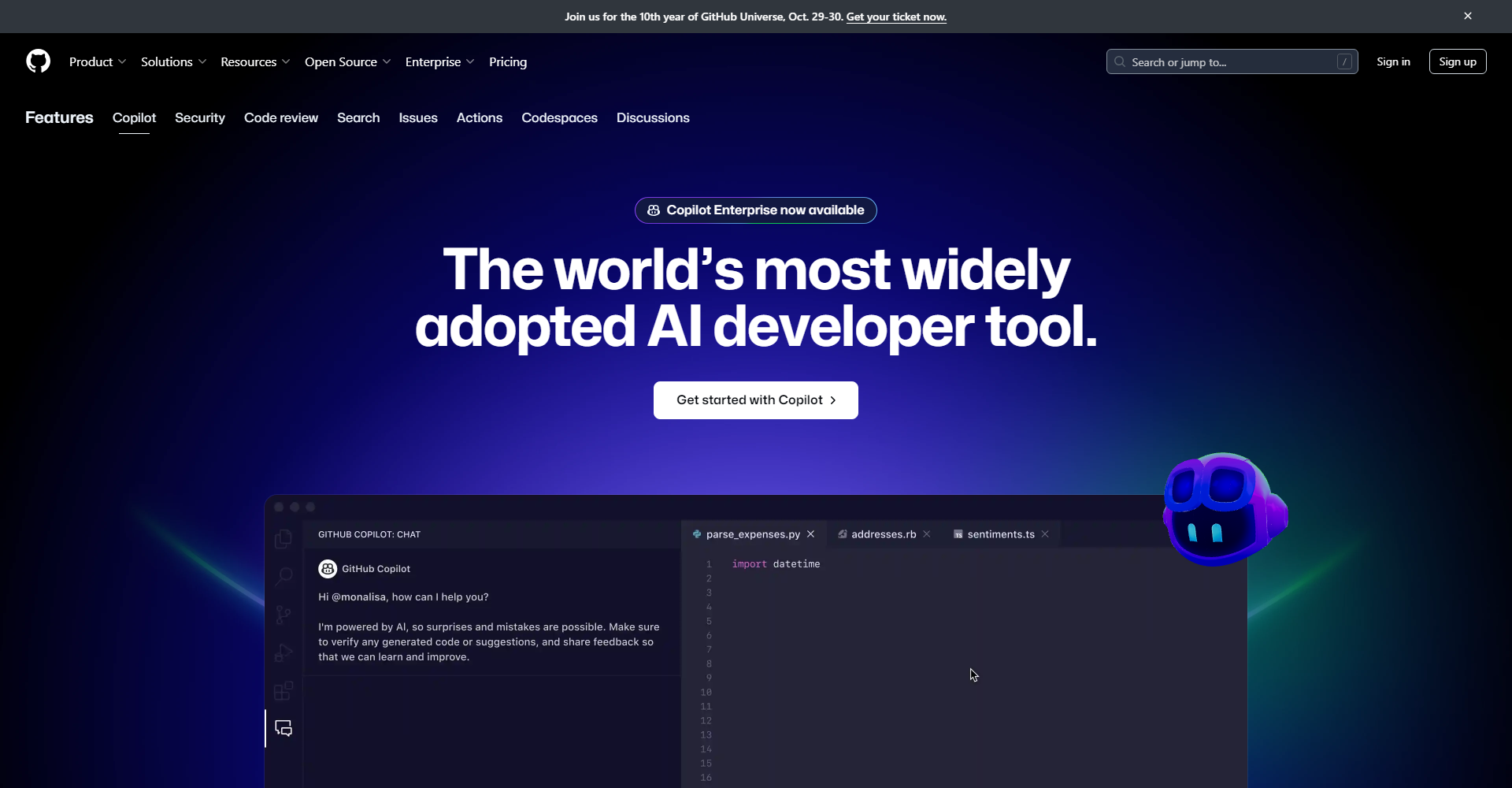Click the GitHub logo icon

pyautogui.click(x=38, y=61)
